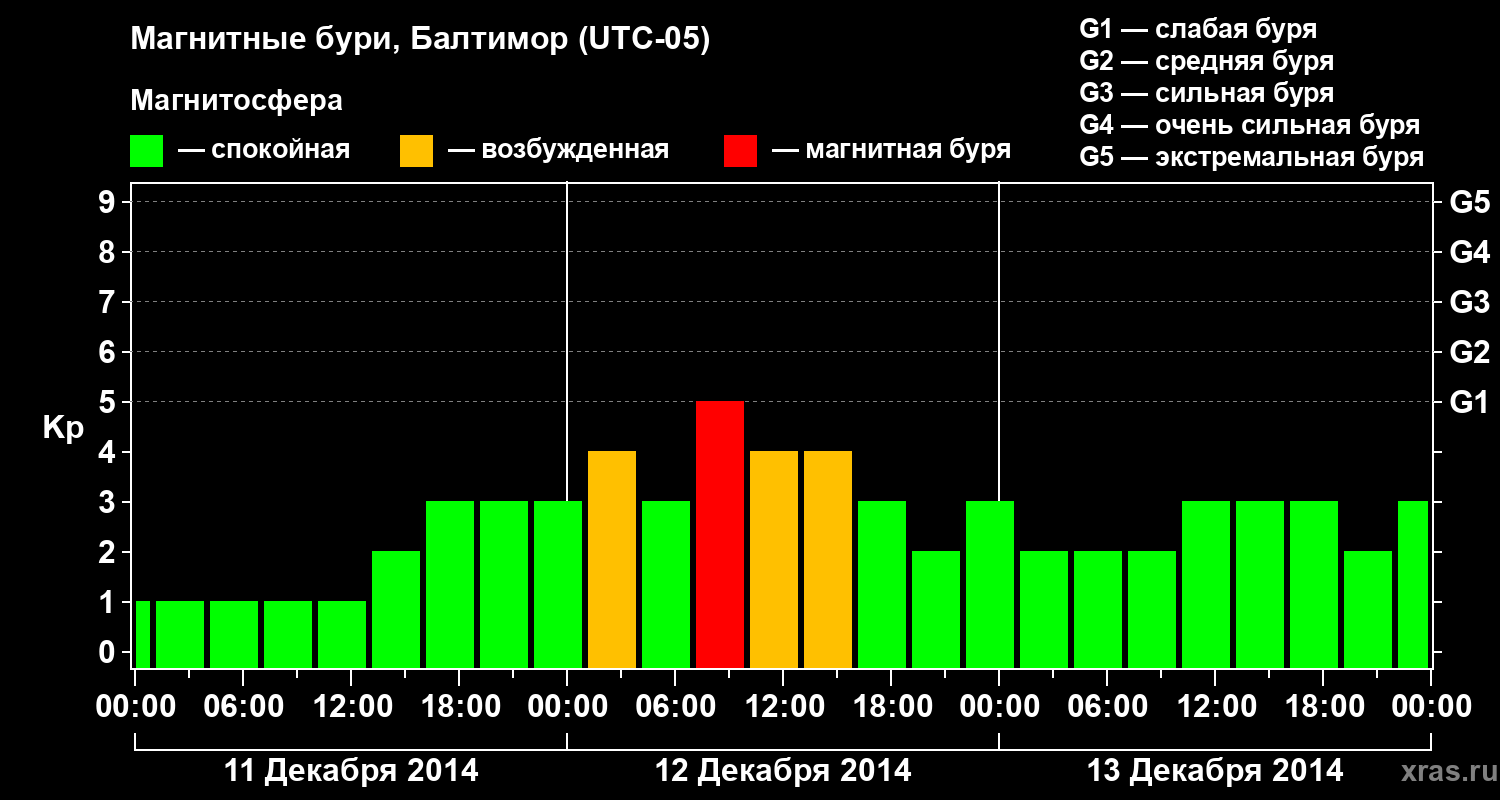The height and width of the screenshot is (800, 1500).
Task: Click the '12 Декабря 2014' date label
Action: (x=783, y=771)
